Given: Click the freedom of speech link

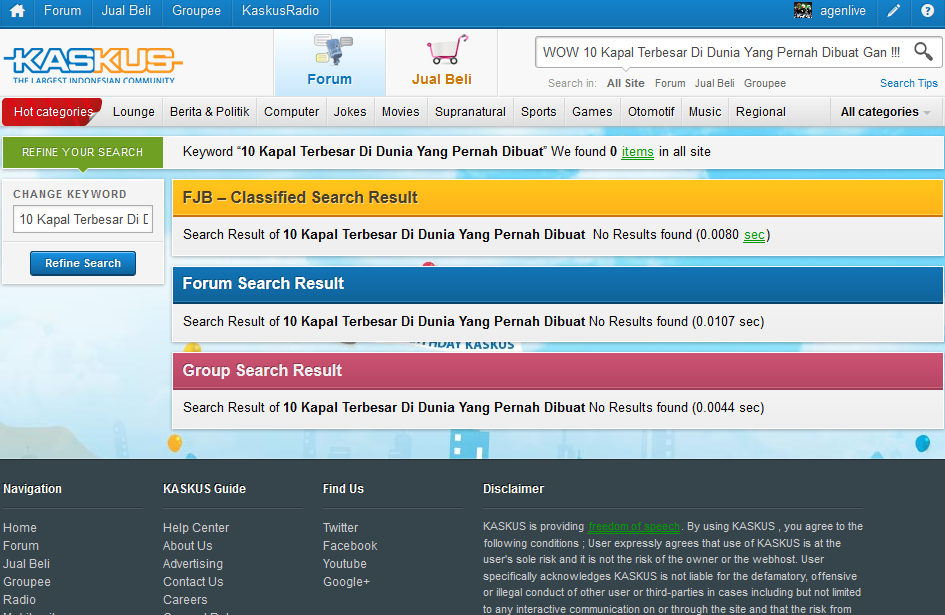Looking at the screenshot, I should pyautogui.click(x=634, y=526).
